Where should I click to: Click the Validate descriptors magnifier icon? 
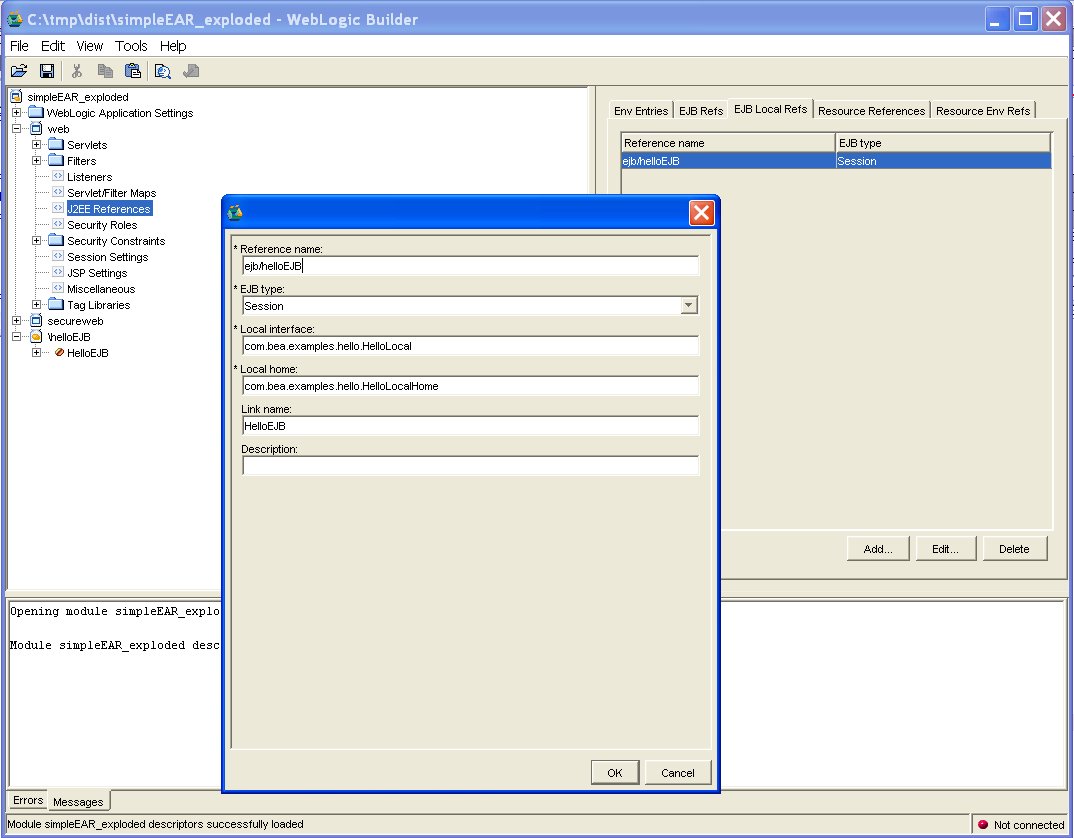pyautogui.click(x=162, y=71)
